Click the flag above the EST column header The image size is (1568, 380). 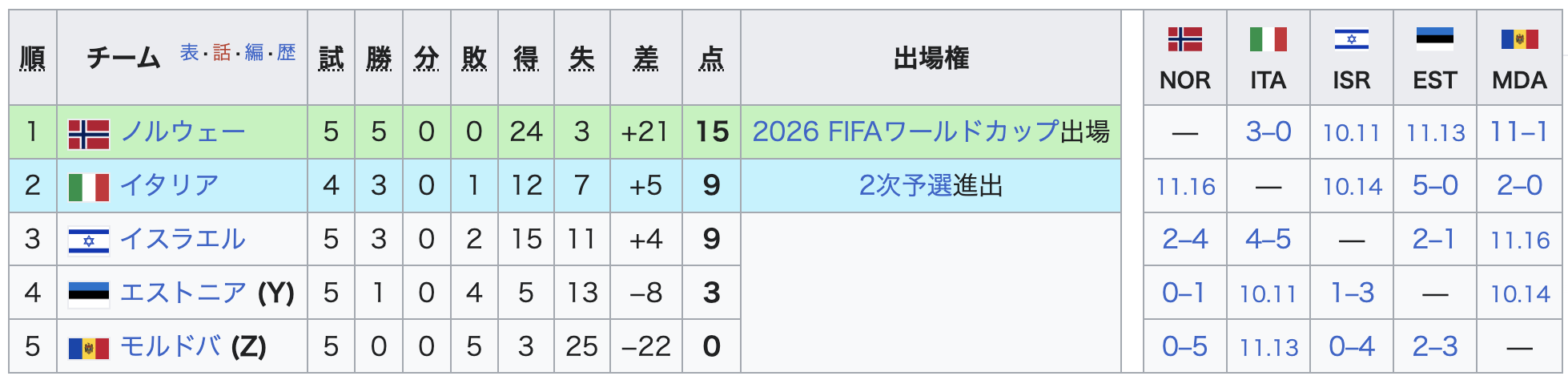(x=1434, y=38)
